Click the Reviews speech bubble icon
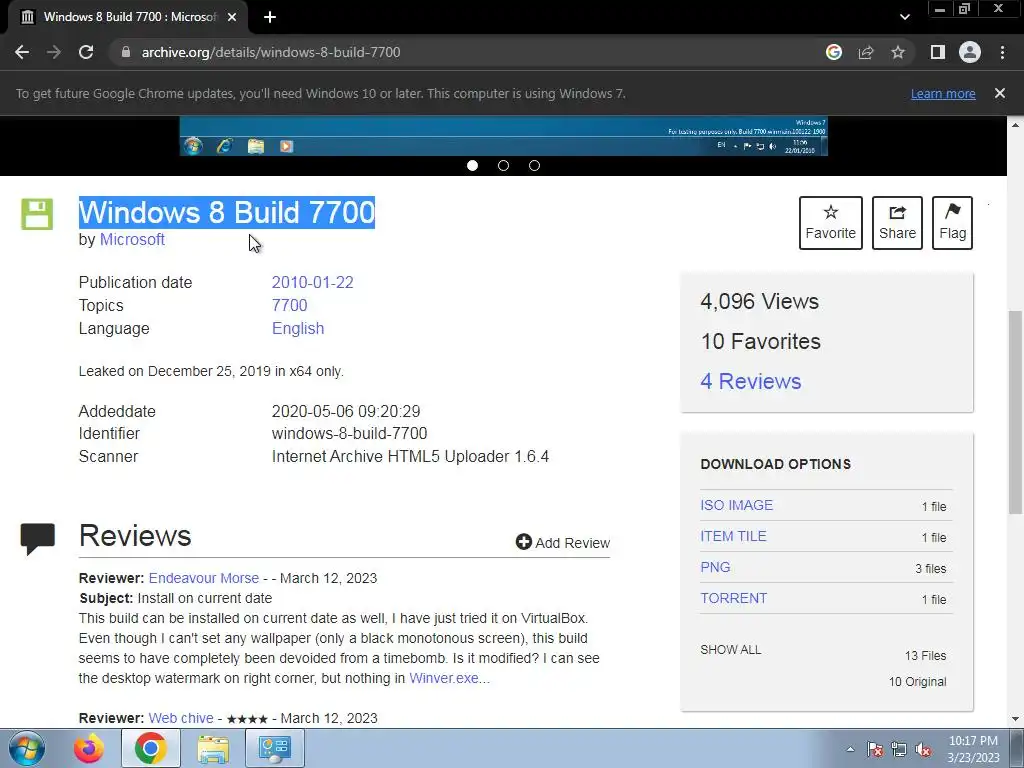 (37, 539)
